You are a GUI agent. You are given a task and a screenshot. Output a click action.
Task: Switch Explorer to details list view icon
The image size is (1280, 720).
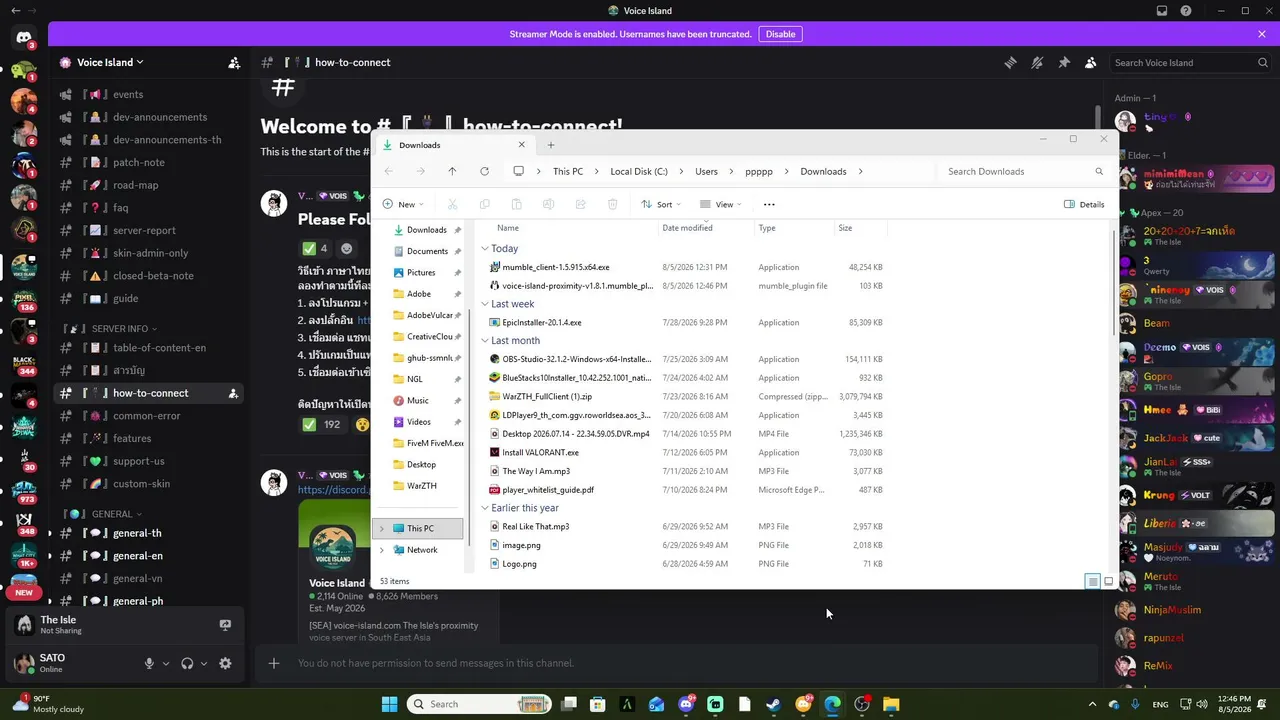(x=1093, y=581)
